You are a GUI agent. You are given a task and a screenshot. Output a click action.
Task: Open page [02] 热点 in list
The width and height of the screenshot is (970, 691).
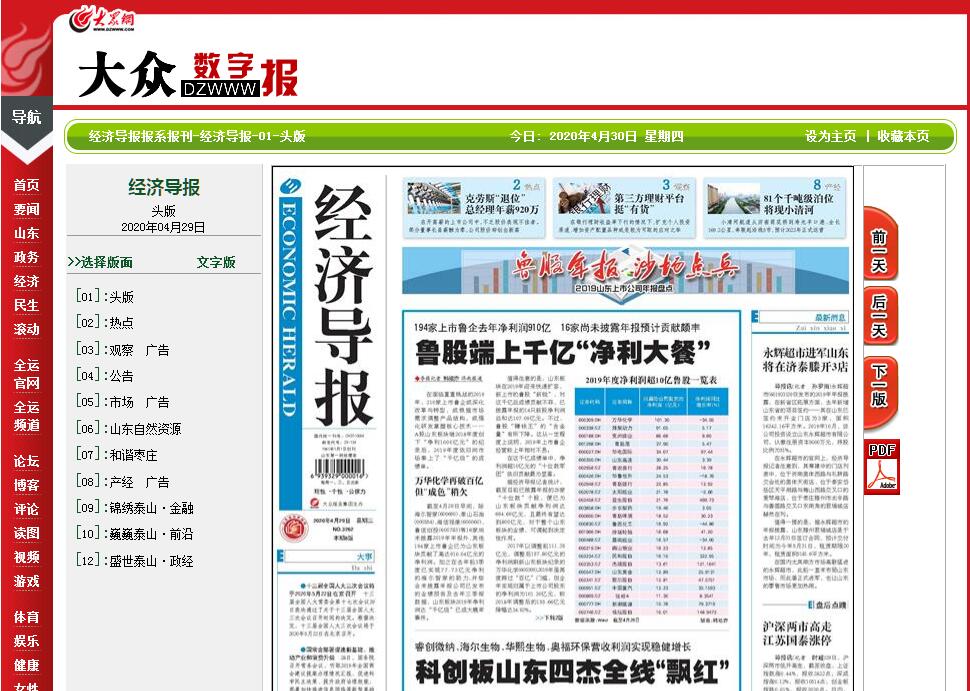coord(105,324)
